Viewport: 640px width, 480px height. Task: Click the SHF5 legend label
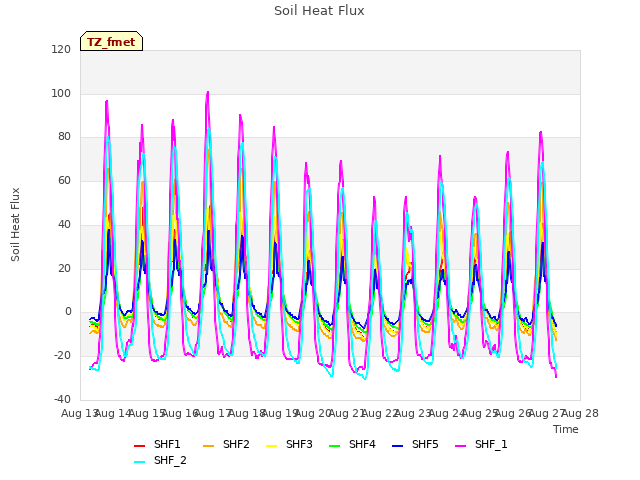425,444
